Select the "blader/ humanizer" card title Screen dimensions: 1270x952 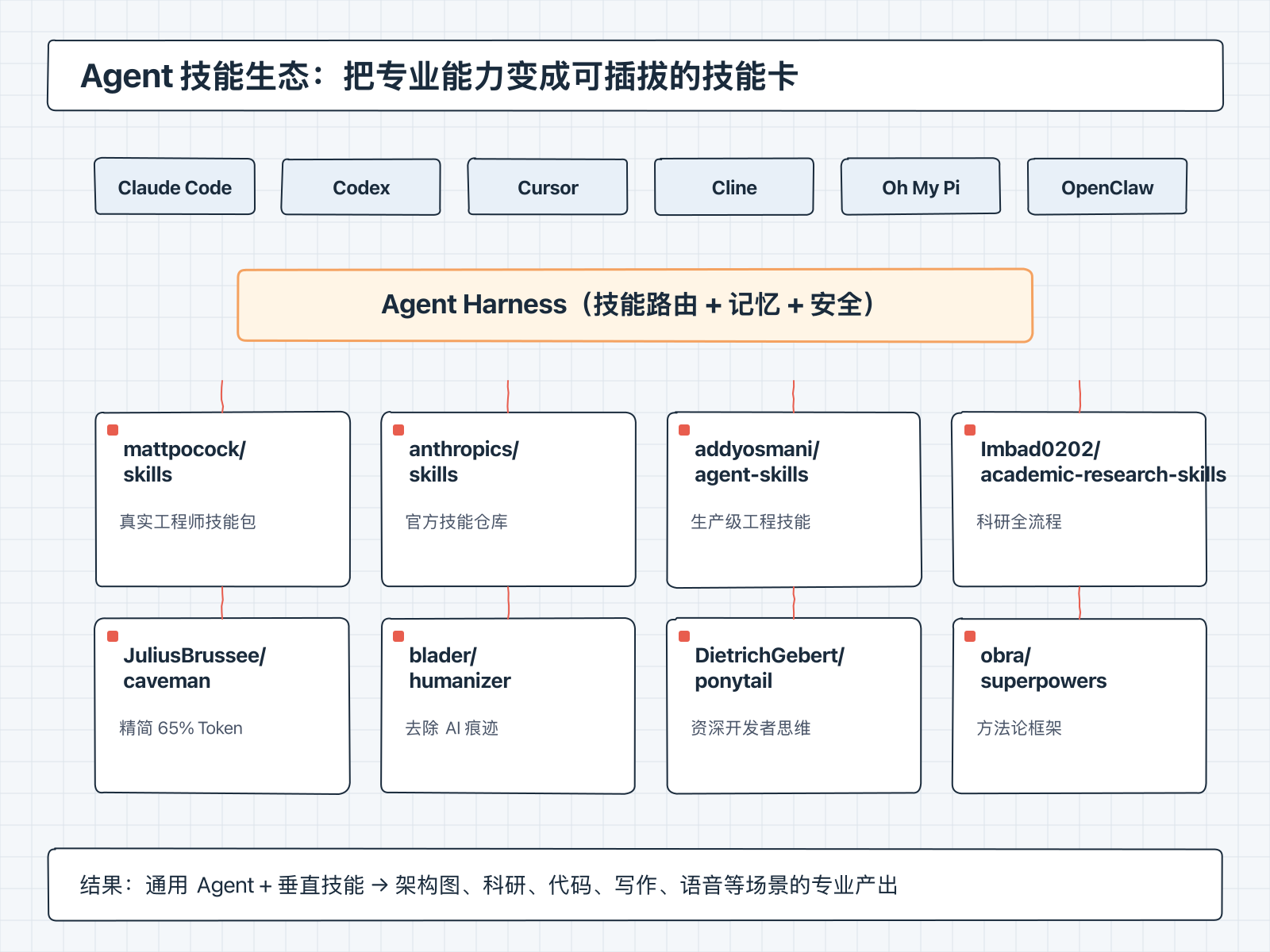[460, 668]
